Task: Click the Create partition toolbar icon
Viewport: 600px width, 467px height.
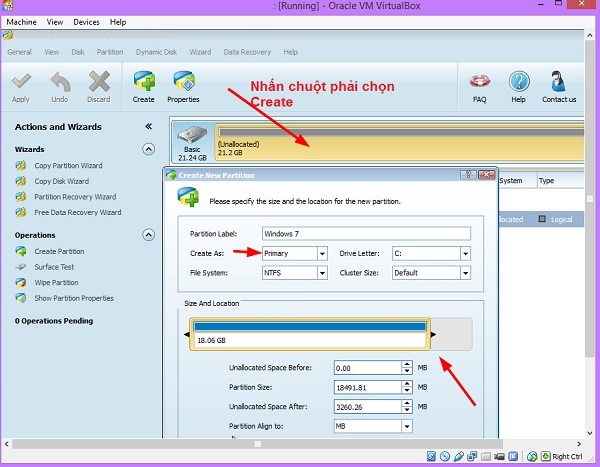Action: (144, 81)
